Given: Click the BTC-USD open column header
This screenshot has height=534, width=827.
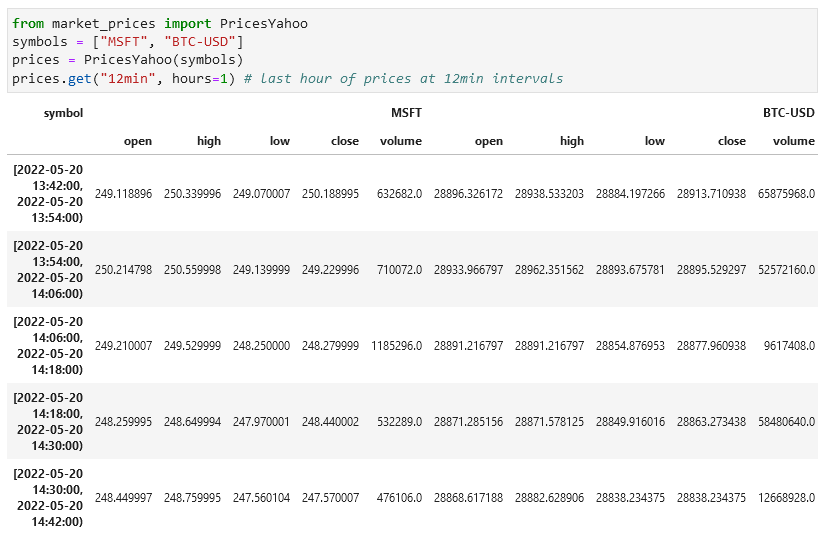Looking at the screenshot, I should tap(488, 141).
